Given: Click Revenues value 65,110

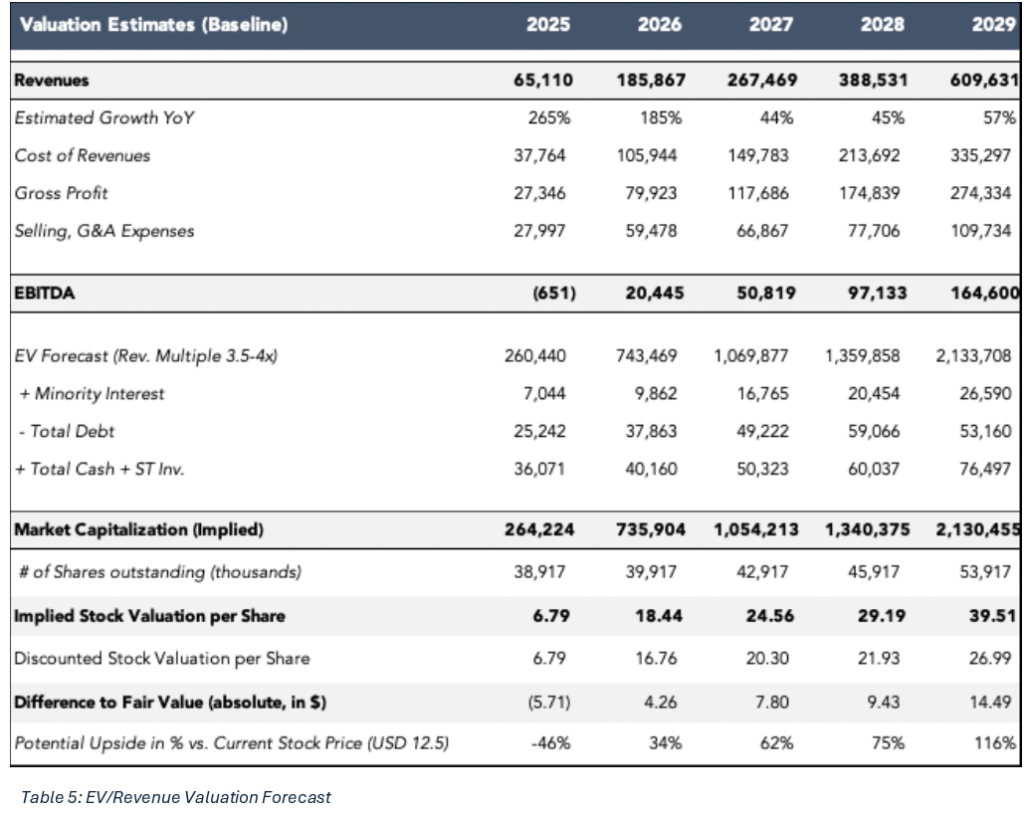Looking at the screenshot, I should point(543,80).
